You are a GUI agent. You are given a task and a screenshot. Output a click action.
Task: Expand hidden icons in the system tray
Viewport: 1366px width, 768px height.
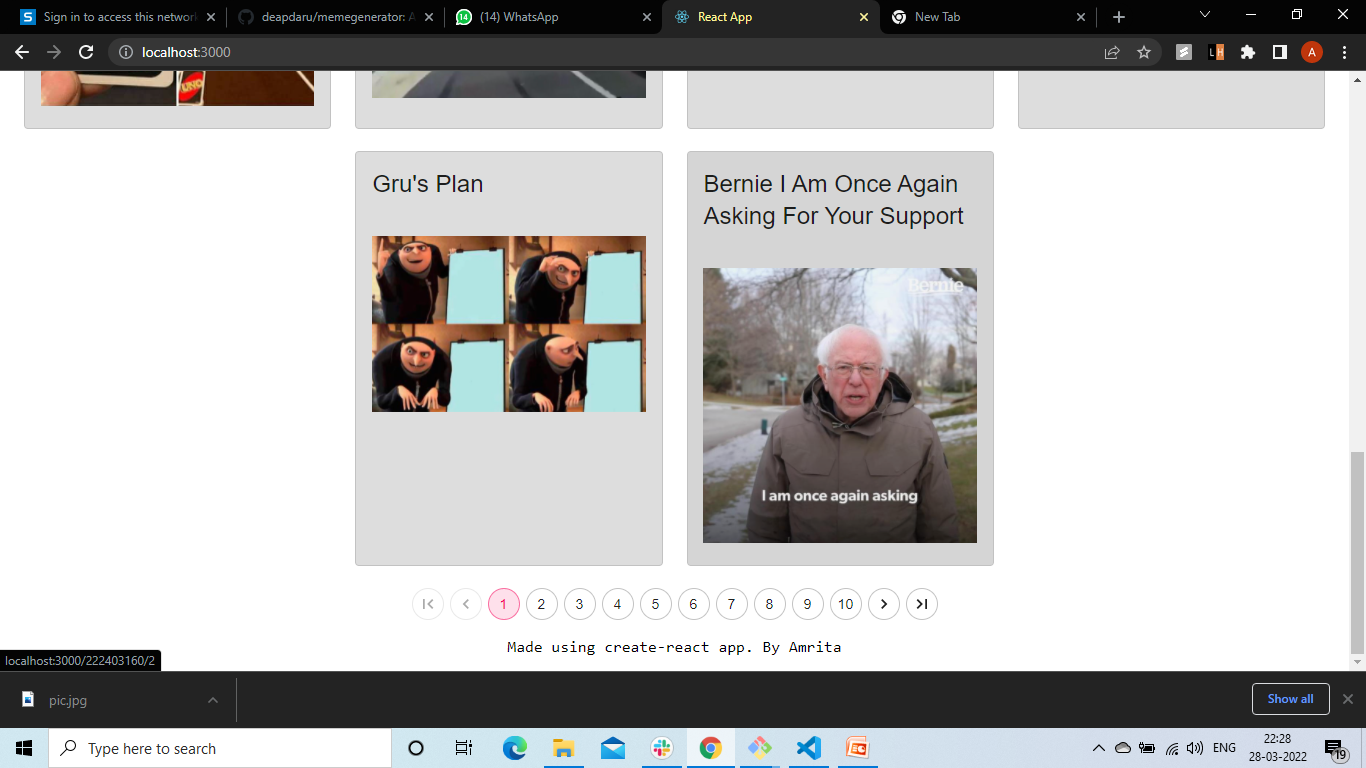(x=1097, y=748)
